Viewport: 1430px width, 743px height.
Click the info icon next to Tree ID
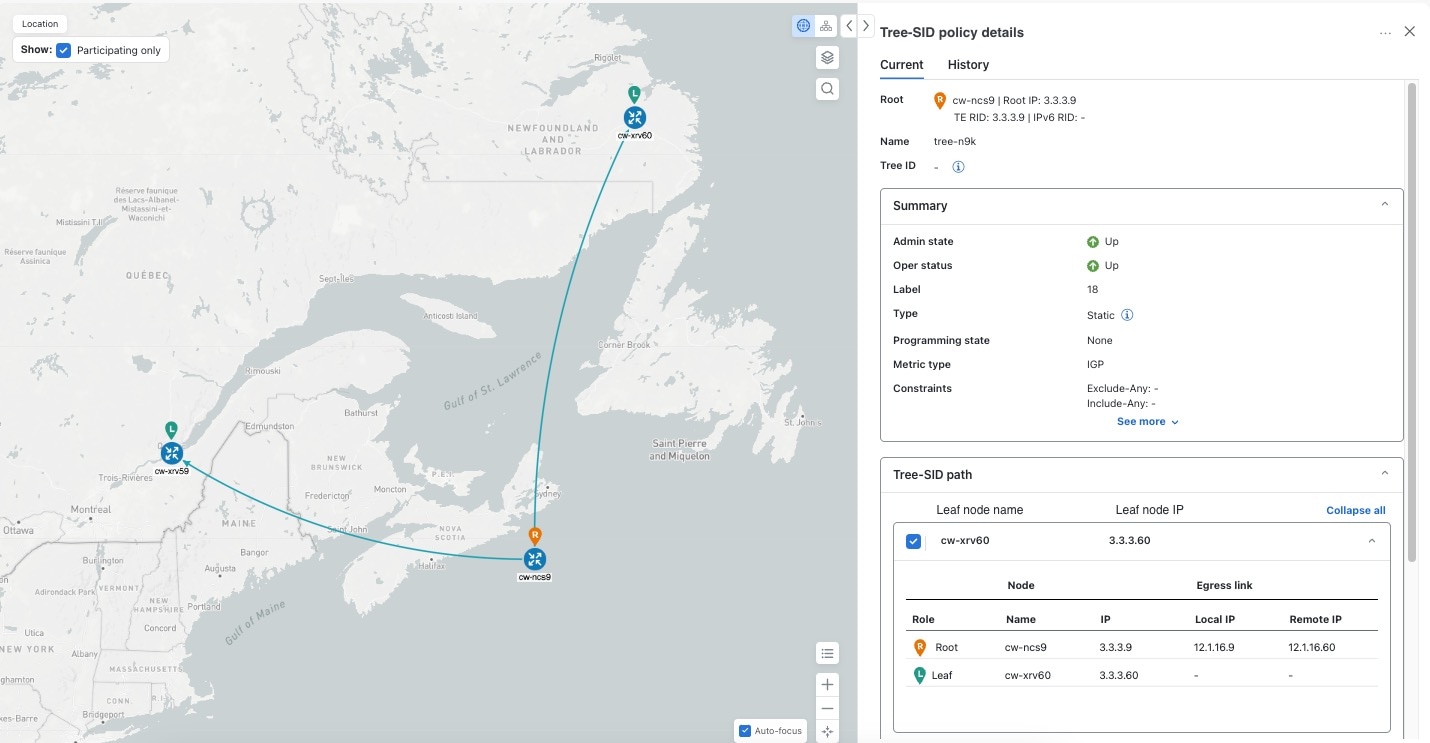click(x=958, y=167)
